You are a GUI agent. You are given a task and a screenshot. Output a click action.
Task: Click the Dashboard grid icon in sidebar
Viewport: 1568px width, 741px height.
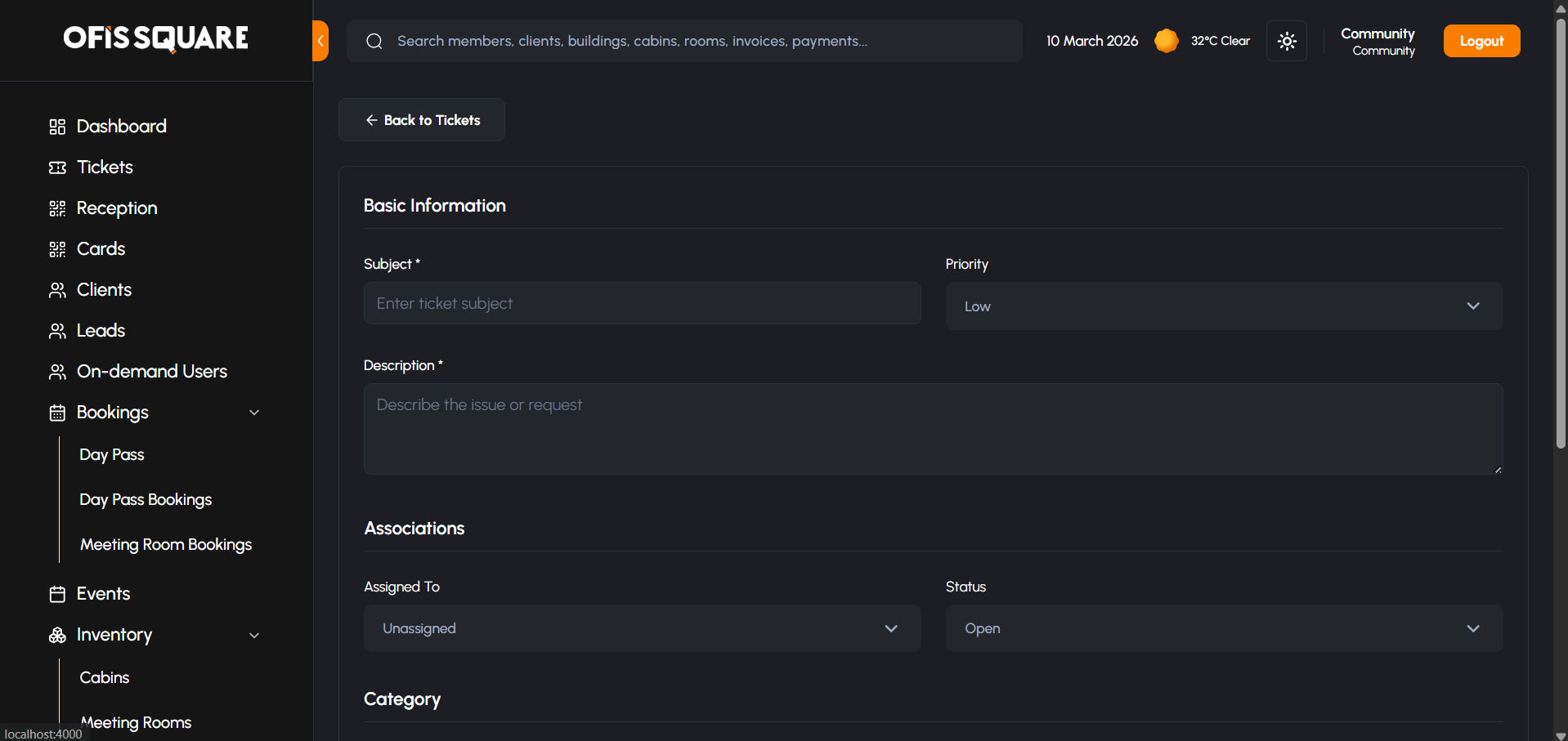tap(57, 127)
